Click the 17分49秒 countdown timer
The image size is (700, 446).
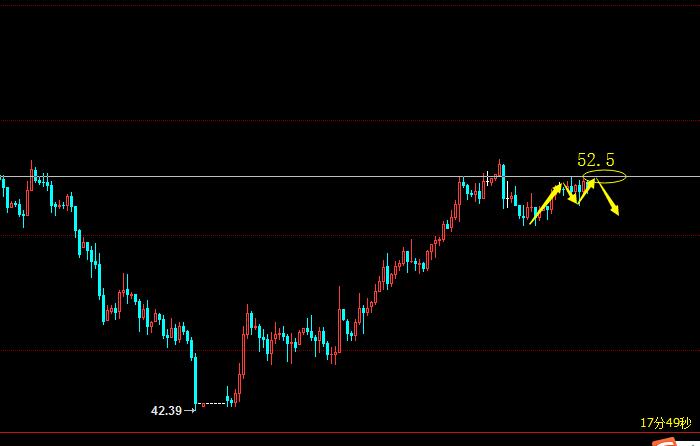pos(666,423)
